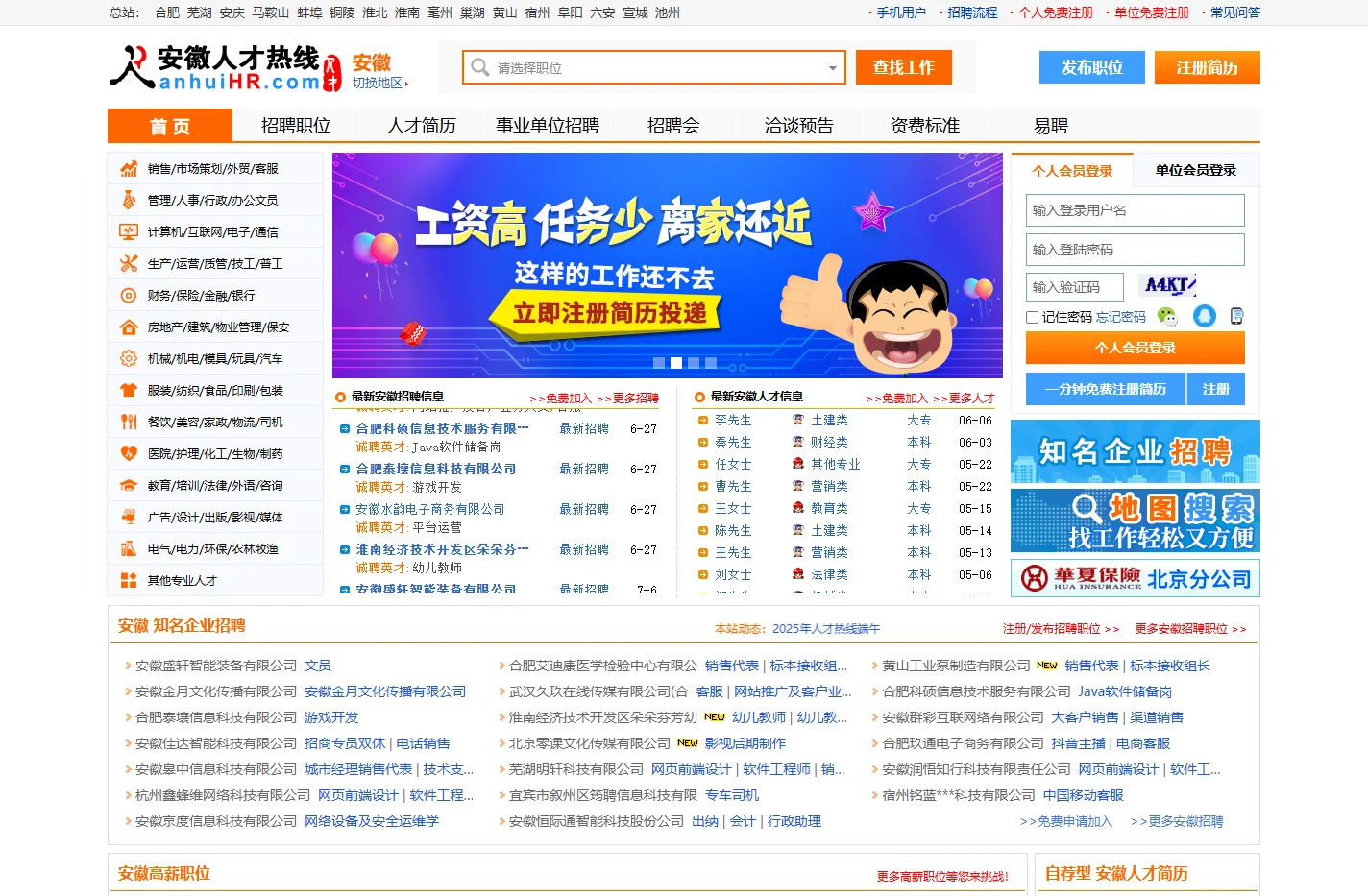Click the 最新安徽人才信息 heading circle icon
This screenshot has height=896, width=1368.
699,397
